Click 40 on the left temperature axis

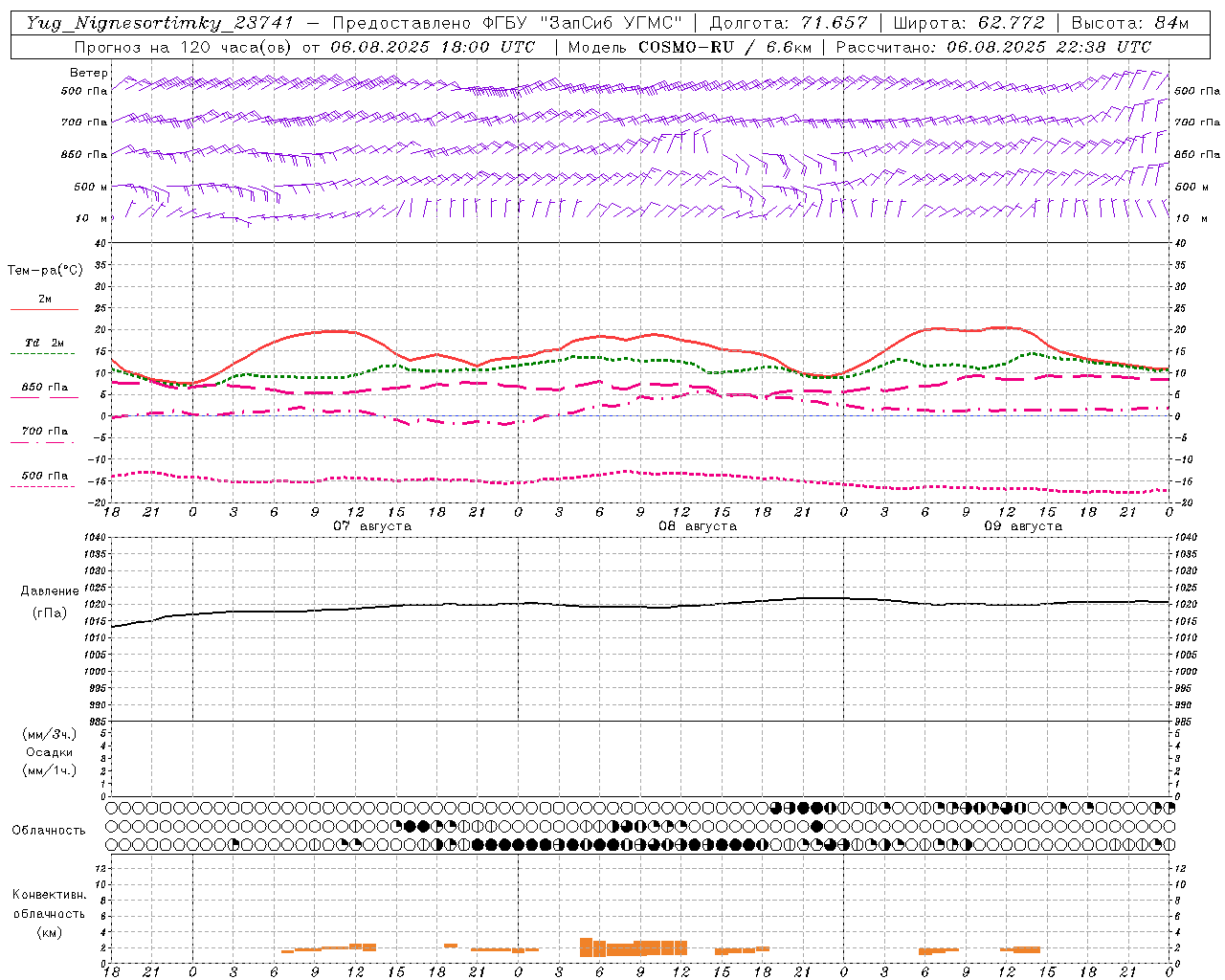click(100, 243)
